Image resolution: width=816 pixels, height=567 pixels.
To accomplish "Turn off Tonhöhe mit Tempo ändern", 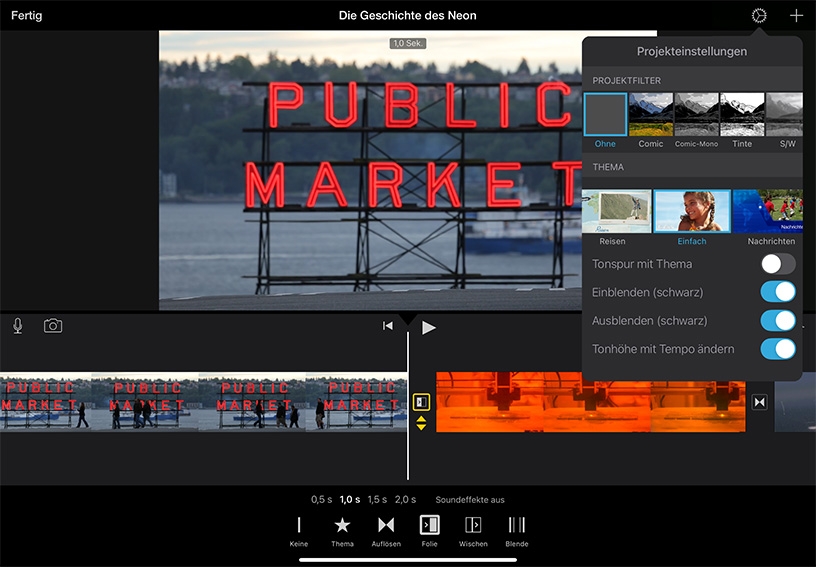I will (x=778, y=349).
